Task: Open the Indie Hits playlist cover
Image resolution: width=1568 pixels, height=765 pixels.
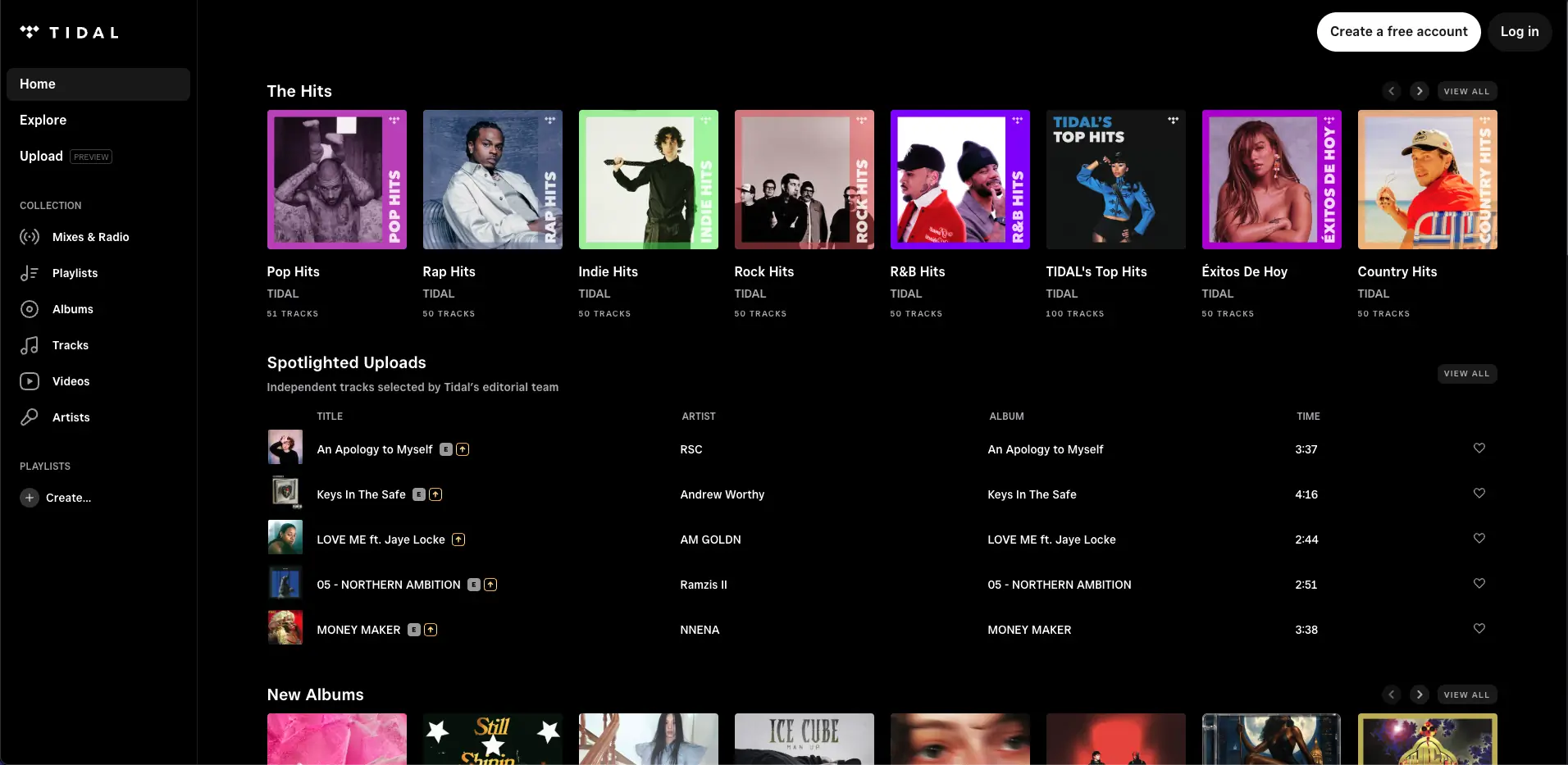Action: (x=648, y=180)
